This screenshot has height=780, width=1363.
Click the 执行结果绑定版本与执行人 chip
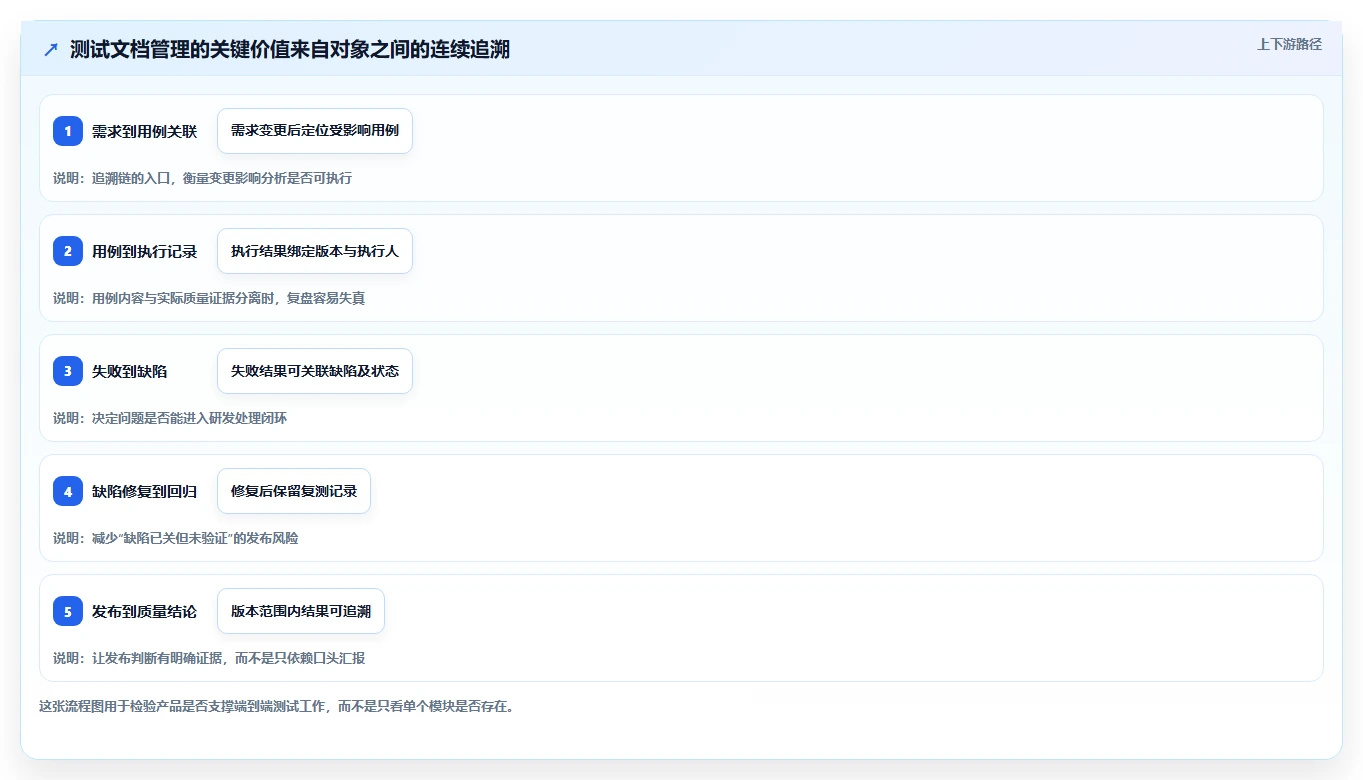tap(315, 251)
